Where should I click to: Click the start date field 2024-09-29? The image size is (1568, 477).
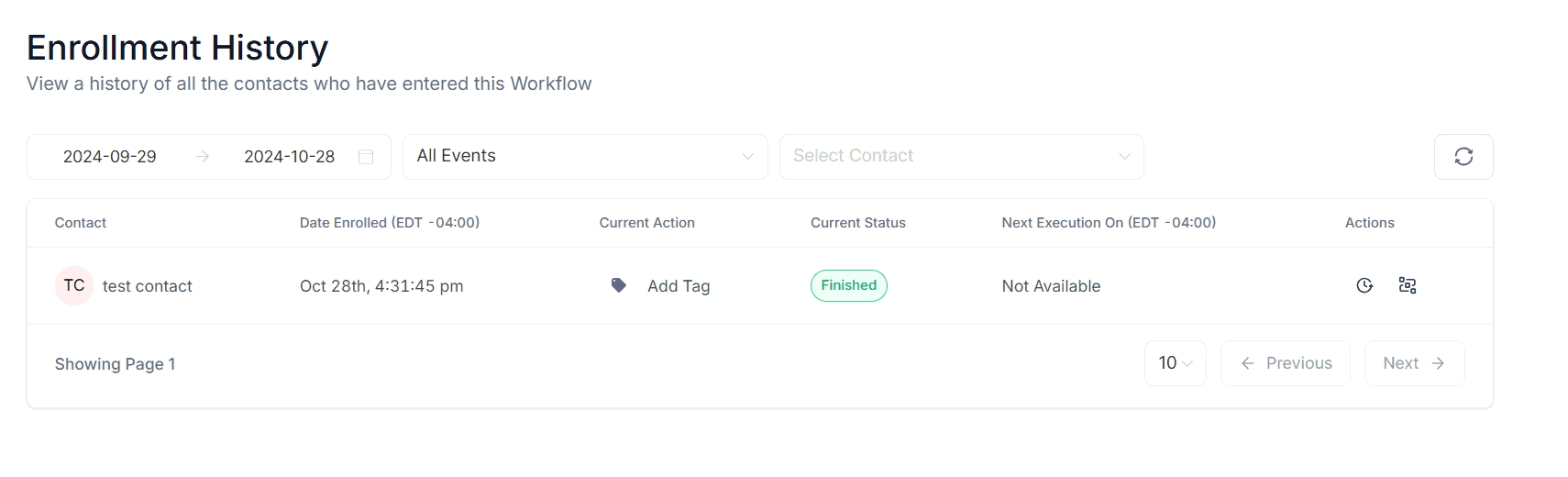click(x=110, y=157)
